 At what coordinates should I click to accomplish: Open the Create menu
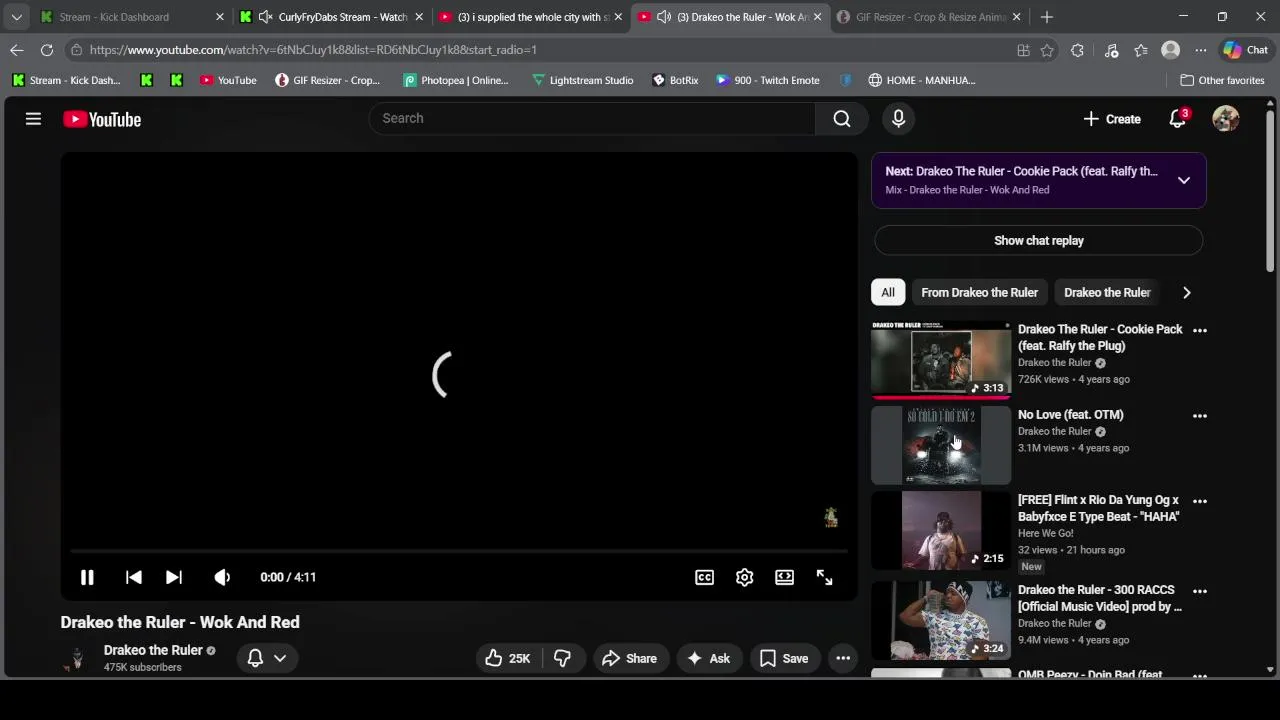click(1112, 119)
